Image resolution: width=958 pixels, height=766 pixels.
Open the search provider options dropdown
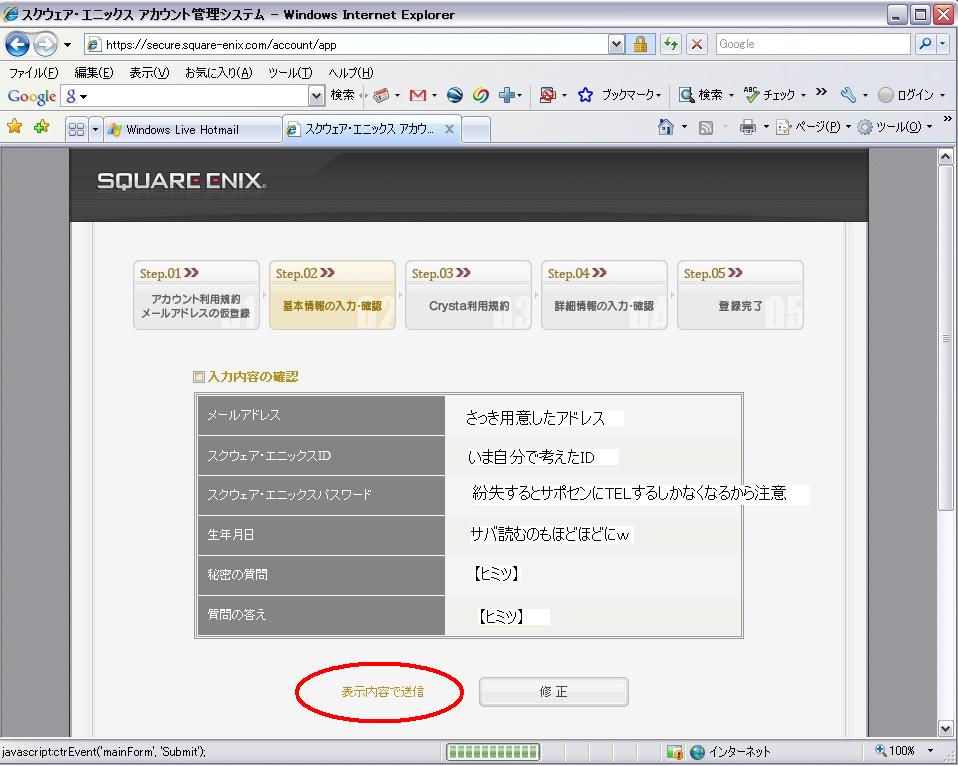[x=942, y=44]
